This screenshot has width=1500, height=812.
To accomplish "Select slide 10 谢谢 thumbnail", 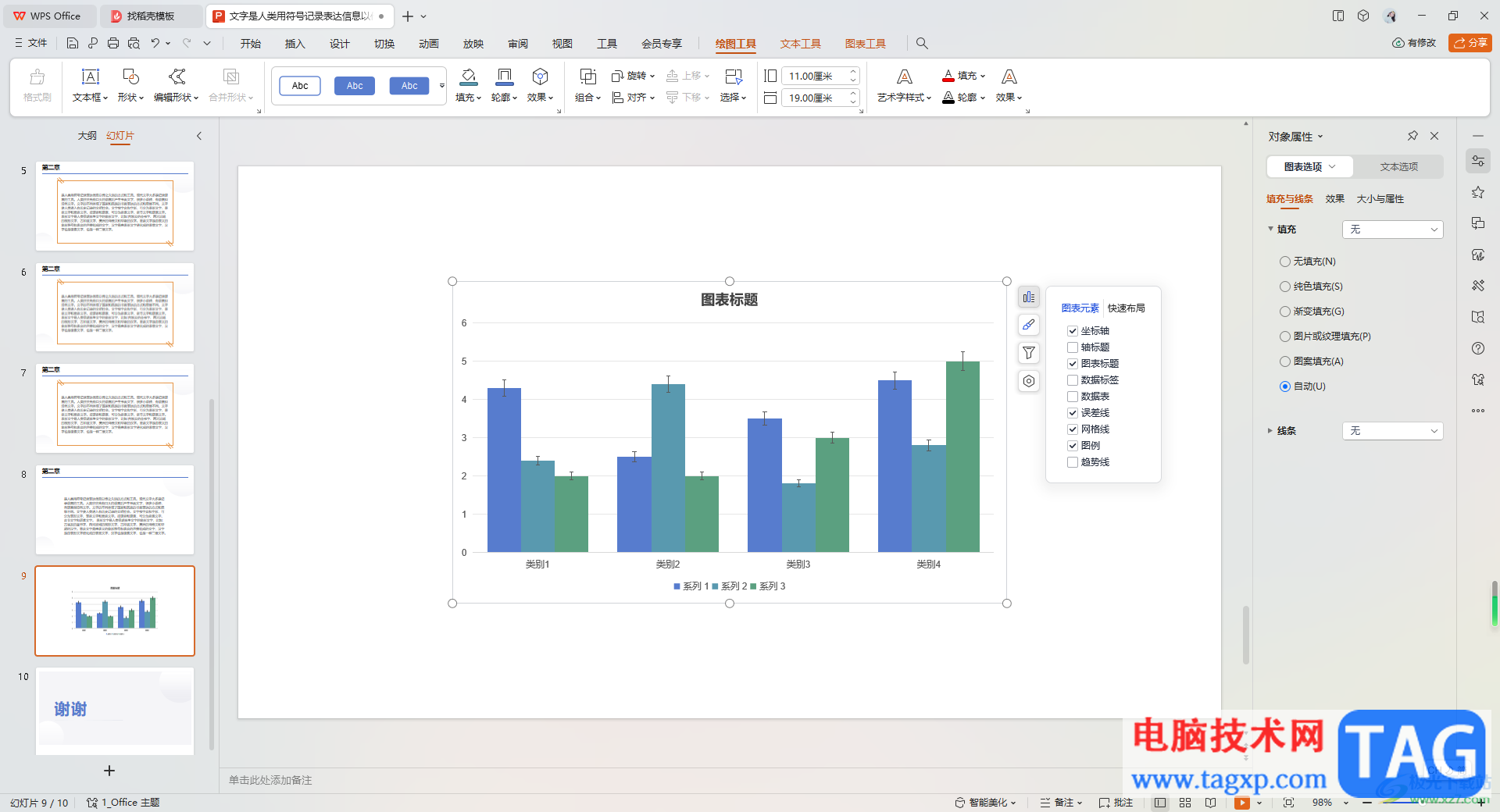I will pos(115,710).
